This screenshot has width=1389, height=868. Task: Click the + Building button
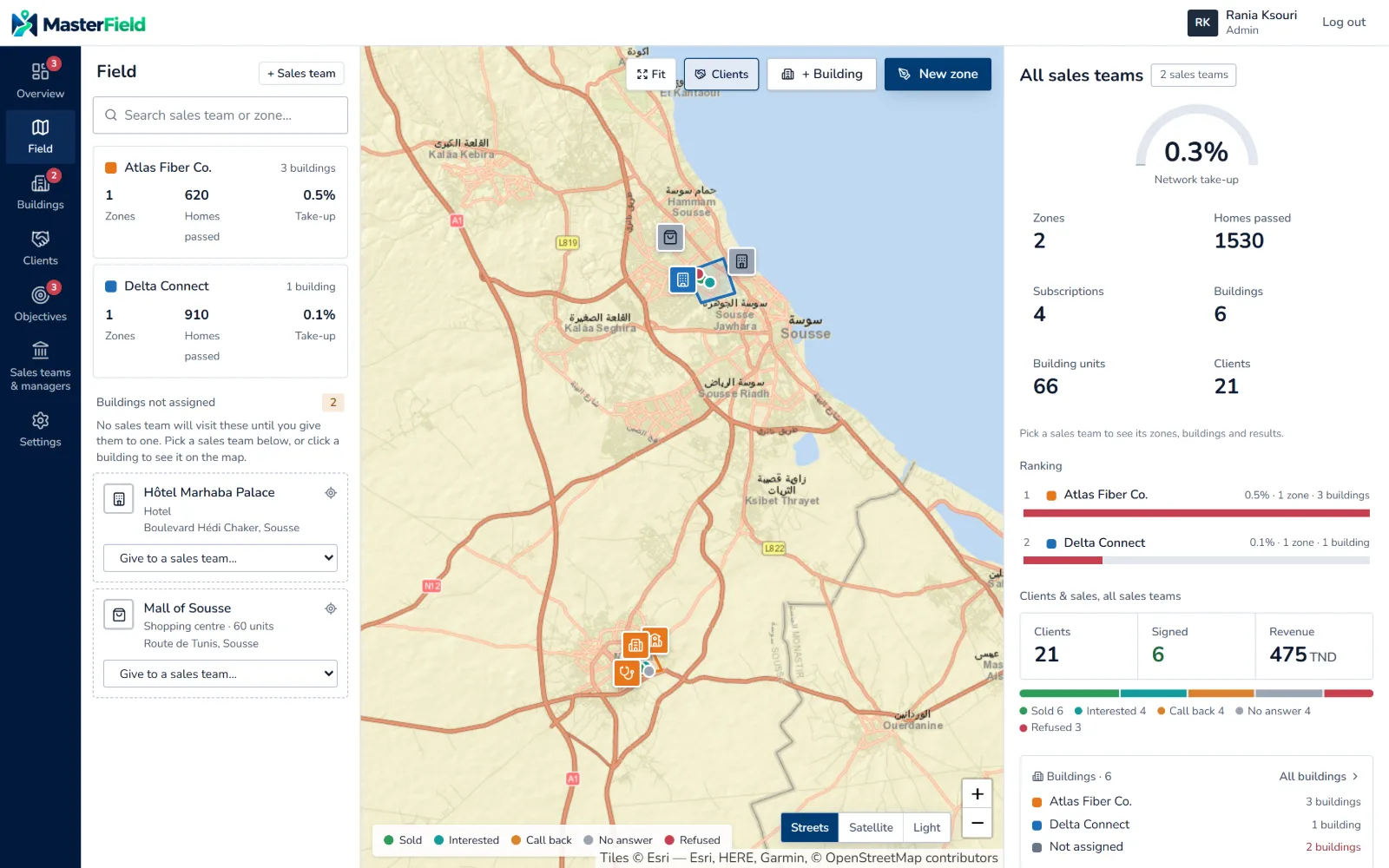coord(821,74)
